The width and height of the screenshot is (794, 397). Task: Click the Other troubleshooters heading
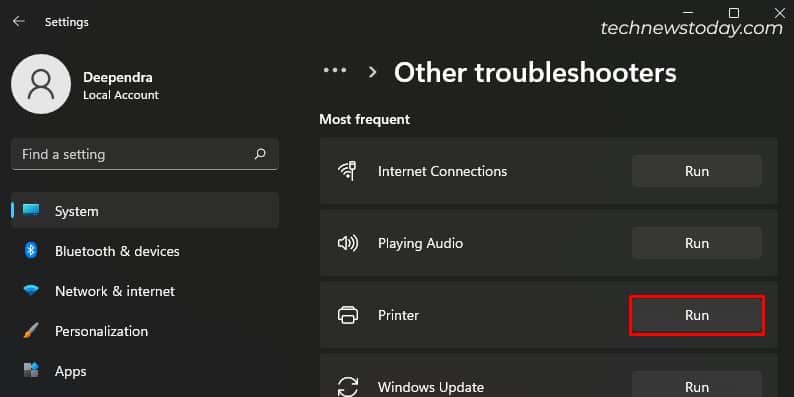point(535,73)
